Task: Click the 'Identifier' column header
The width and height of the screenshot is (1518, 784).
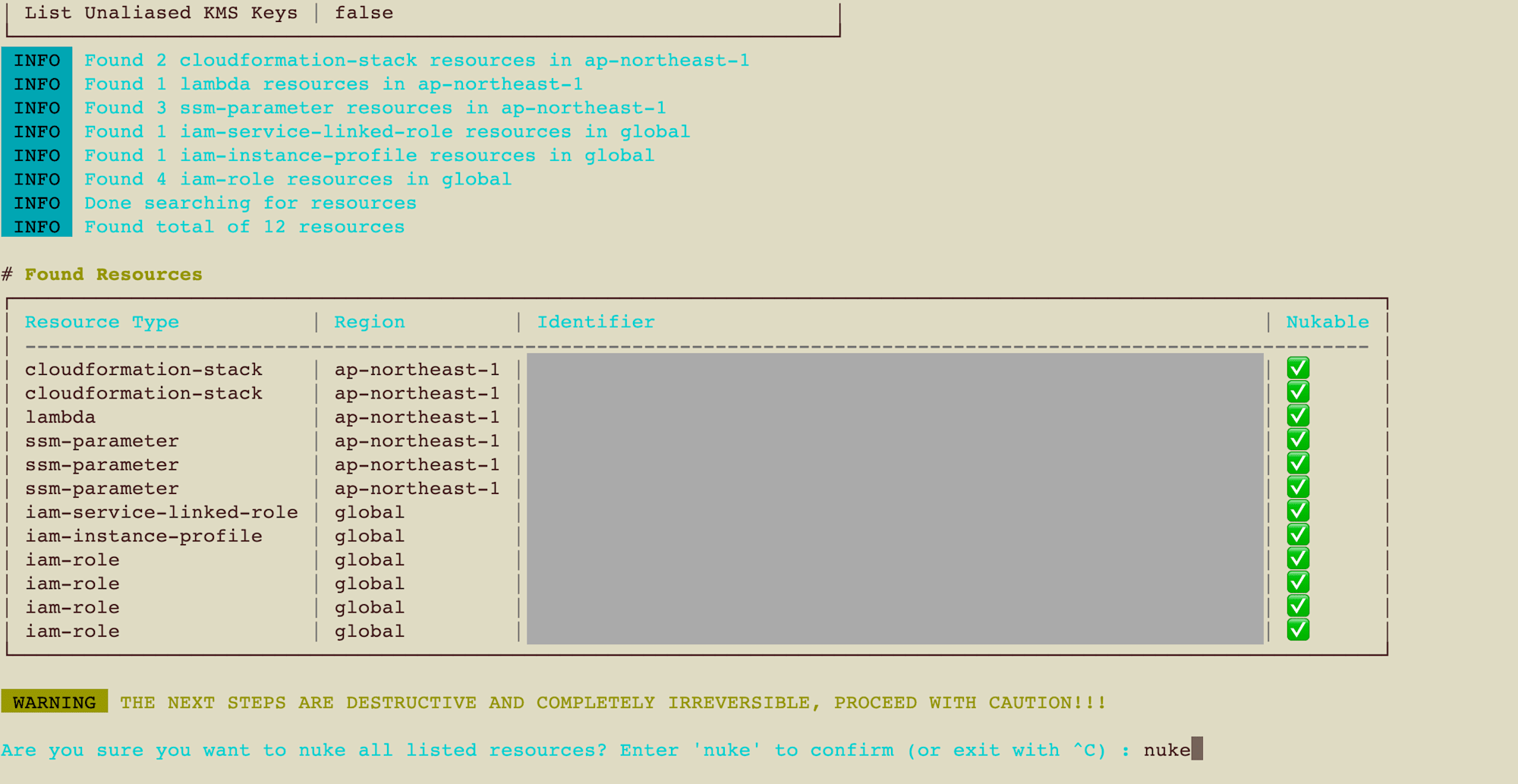Action: tap(596, 322)
